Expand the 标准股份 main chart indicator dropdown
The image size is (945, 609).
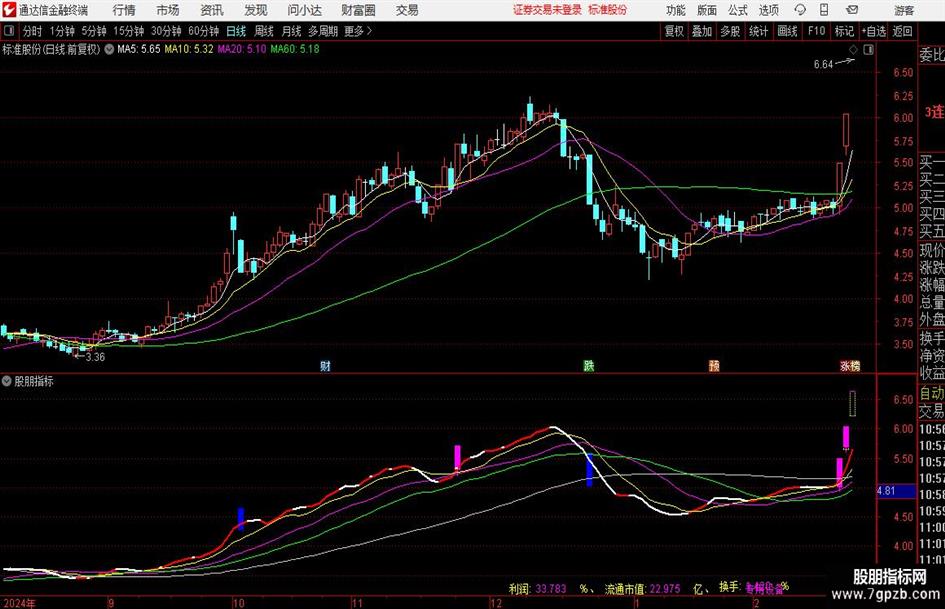[x=109, y=49]
